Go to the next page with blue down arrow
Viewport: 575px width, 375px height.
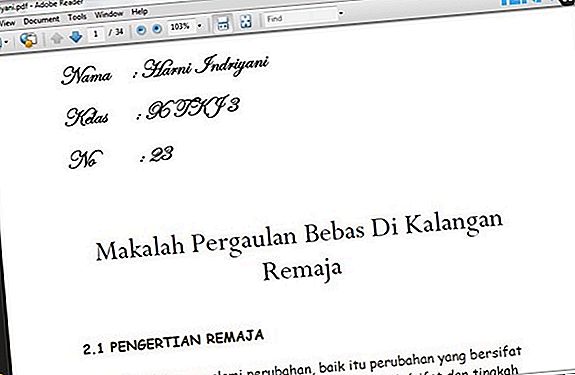[x=76, y=36]
